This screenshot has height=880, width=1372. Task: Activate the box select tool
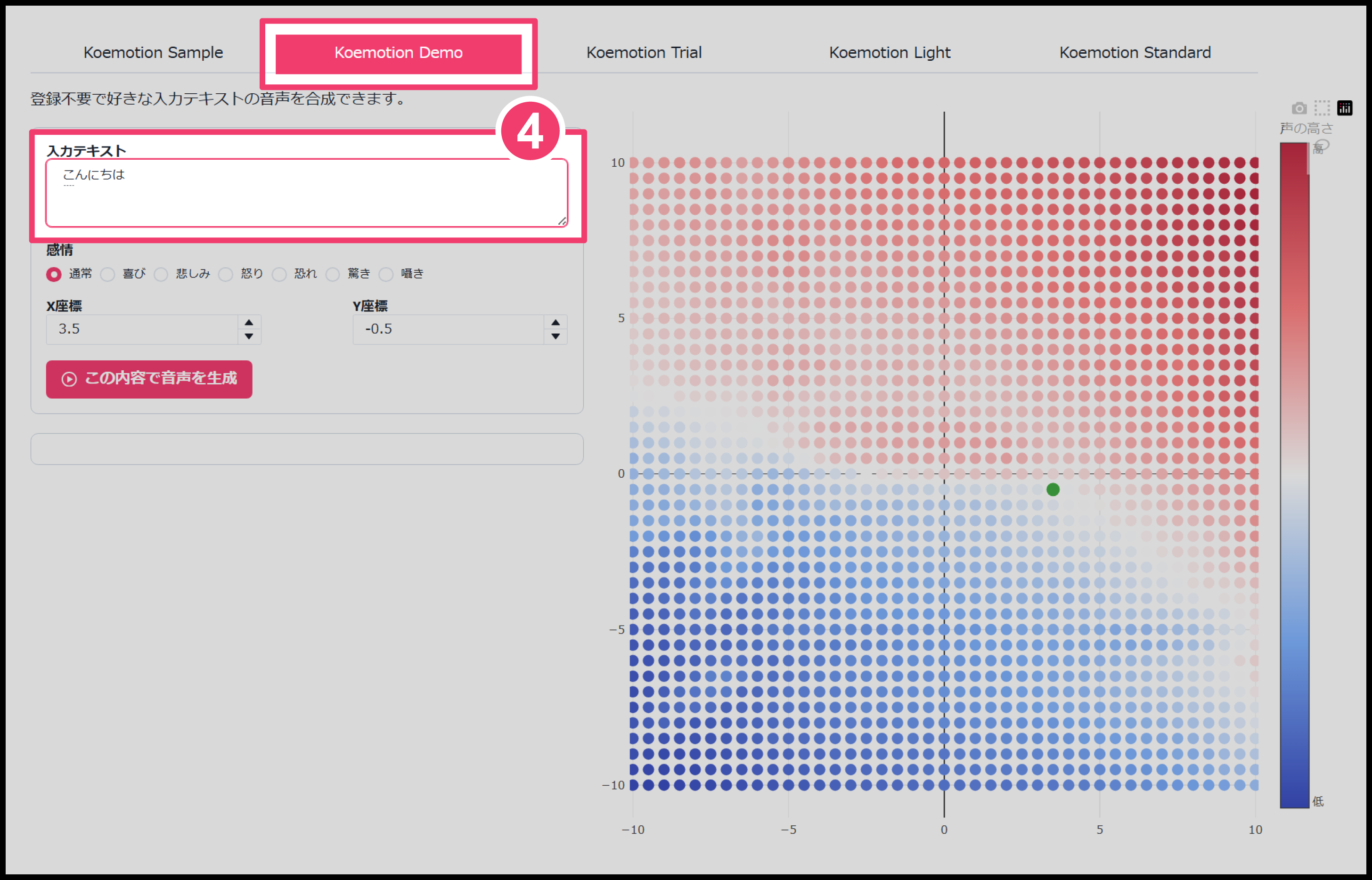[x=1322, y=108]
